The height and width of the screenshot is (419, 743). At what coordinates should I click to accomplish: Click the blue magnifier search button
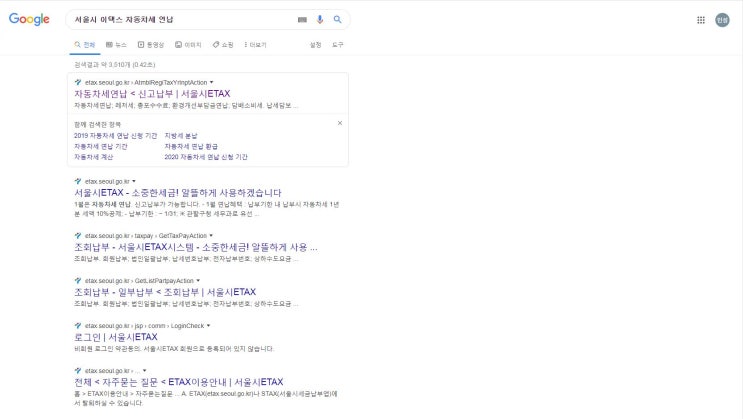337,19
